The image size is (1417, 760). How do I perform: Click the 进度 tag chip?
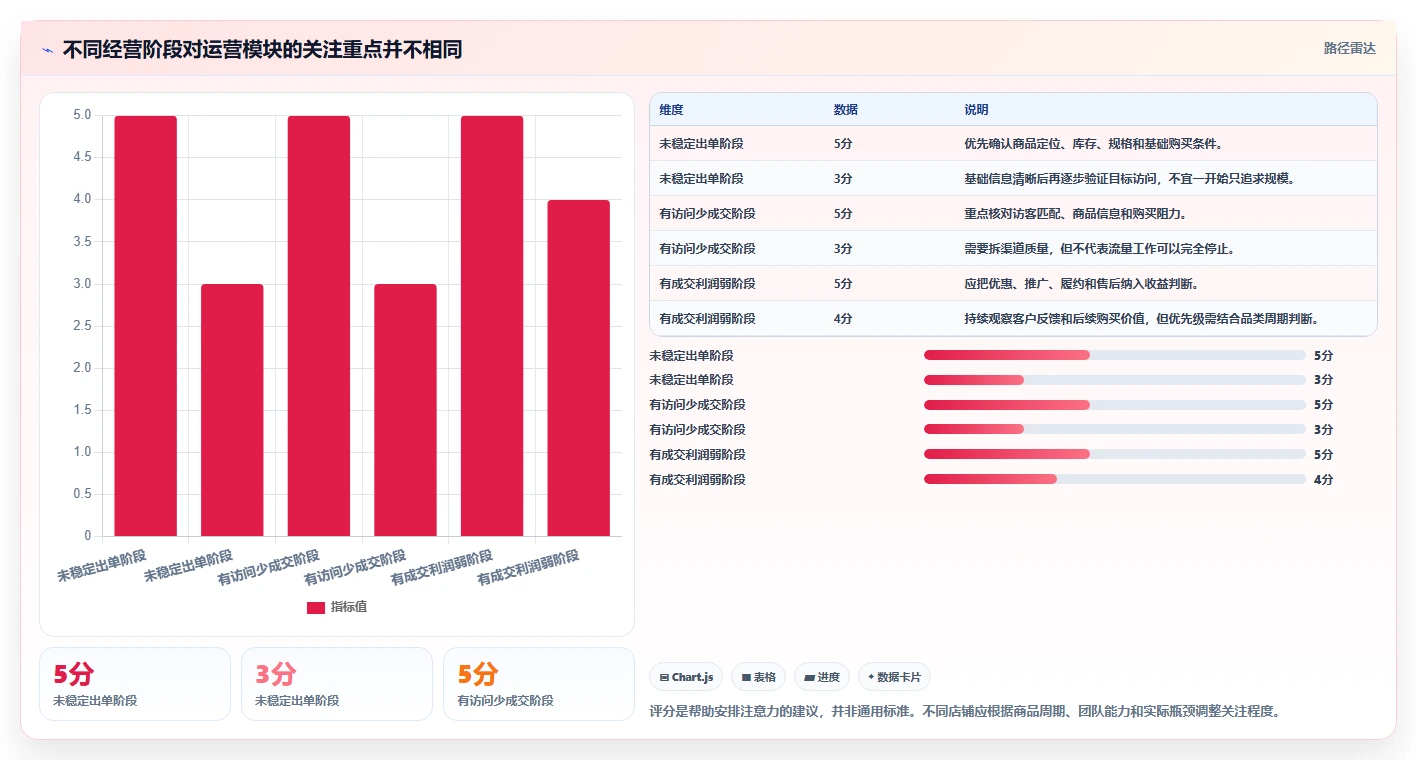(x=822, y=677)
